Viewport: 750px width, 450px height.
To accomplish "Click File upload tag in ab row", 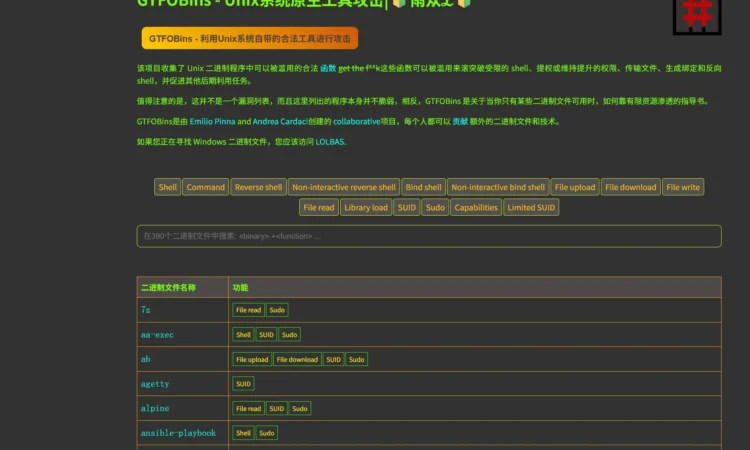I will 252,359.
